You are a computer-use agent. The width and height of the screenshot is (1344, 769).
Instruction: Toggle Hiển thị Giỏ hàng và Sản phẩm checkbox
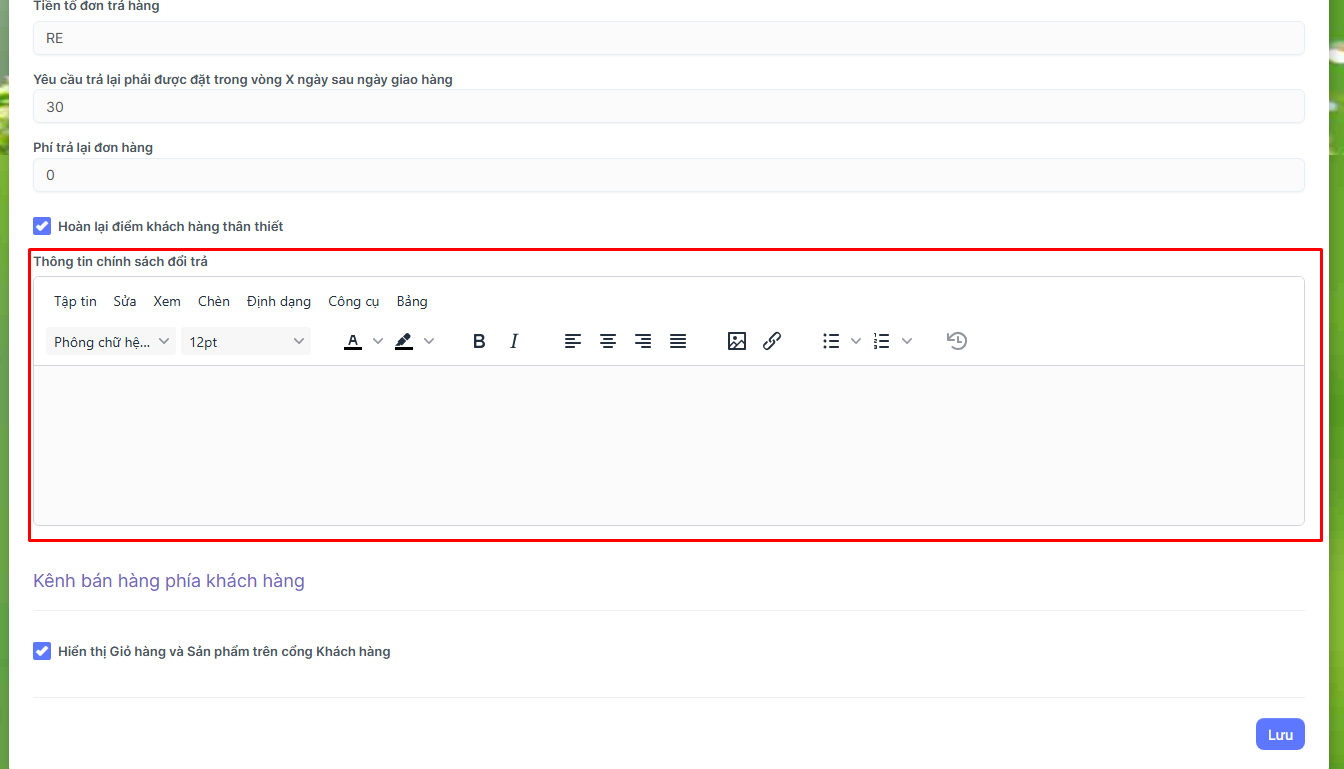click(x=42, y=651)
